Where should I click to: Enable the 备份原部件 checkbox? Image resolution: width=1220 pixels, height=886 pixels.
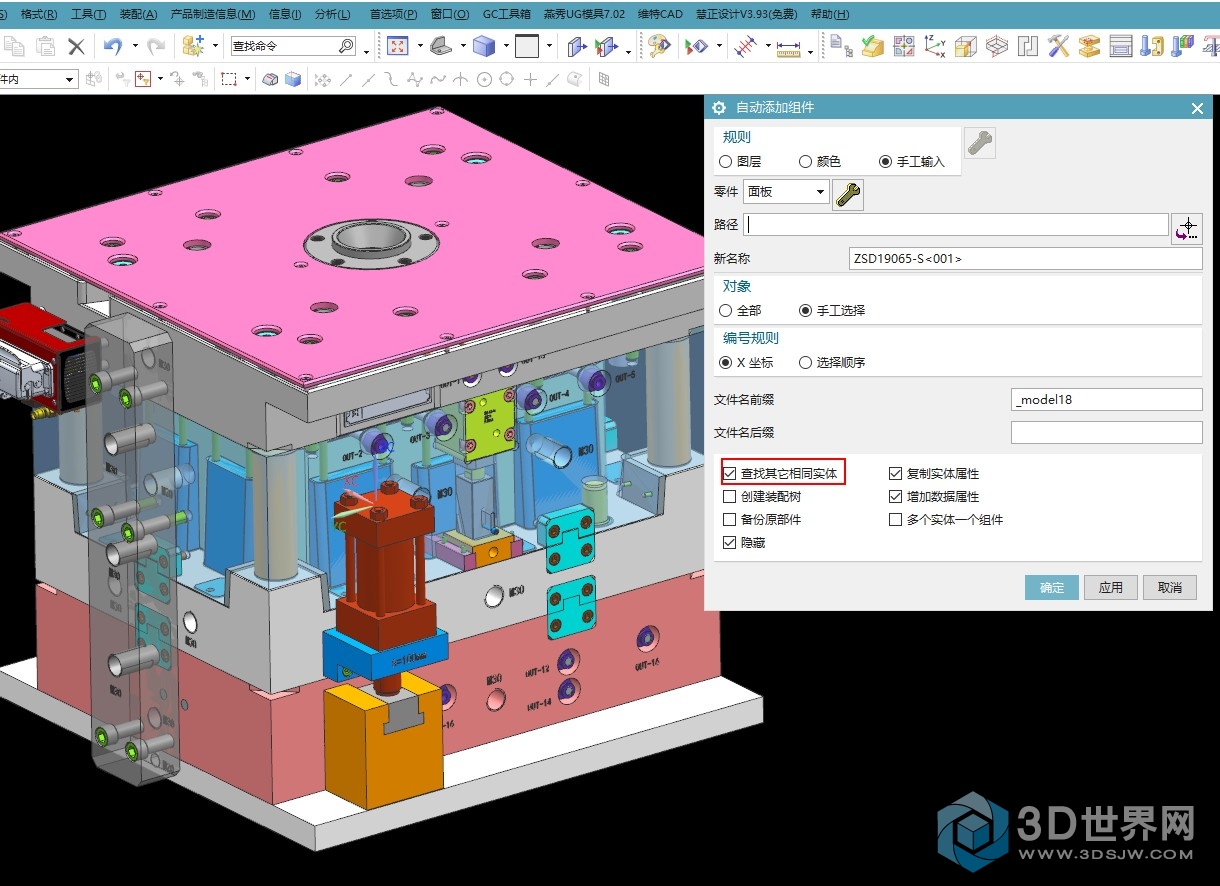click(x=730, y=519)
